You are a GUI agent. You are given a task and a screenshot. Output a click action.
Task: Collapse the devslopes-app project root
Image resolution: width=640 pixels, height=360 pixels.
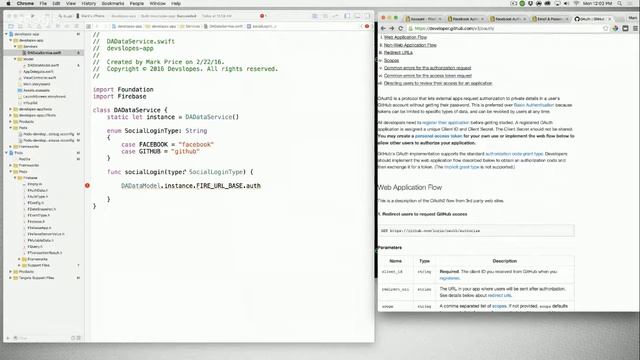pos(7,34)
